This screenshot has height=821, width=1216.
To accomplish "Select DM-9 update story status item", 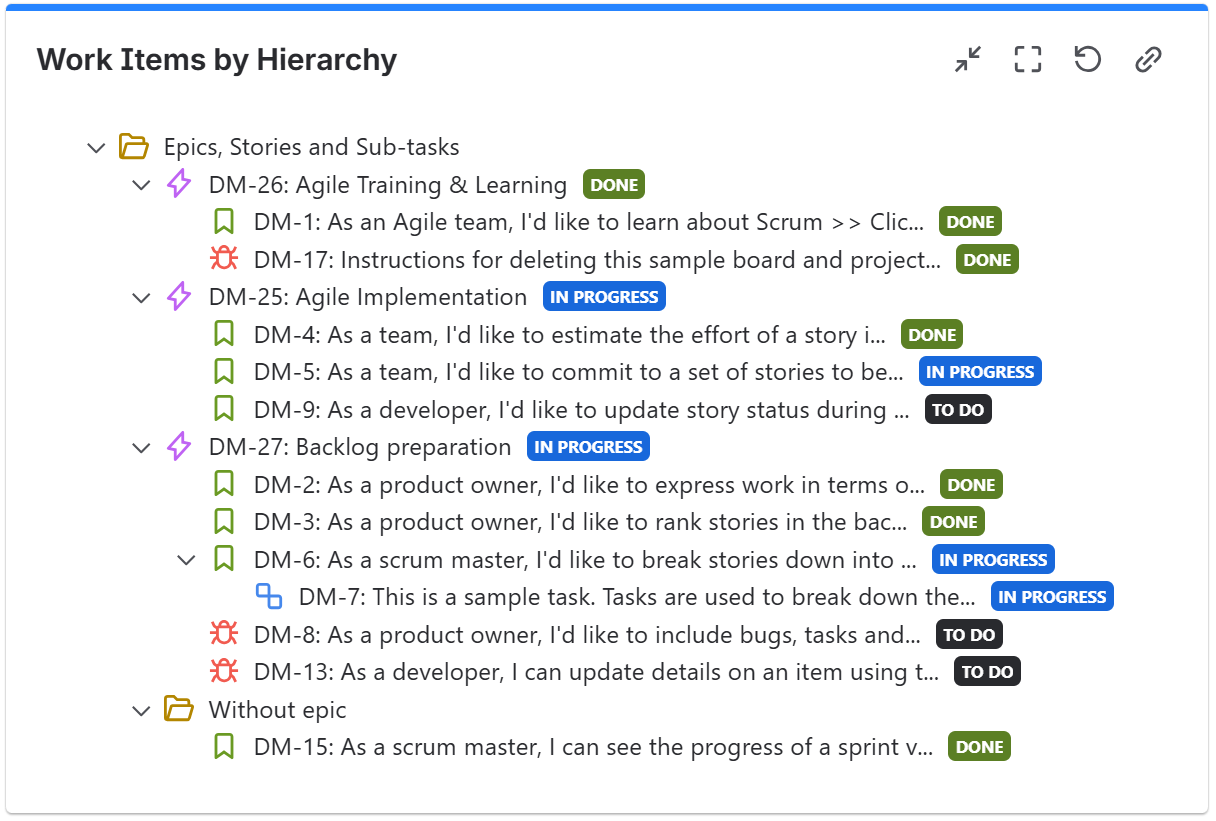I will point(581,410).
